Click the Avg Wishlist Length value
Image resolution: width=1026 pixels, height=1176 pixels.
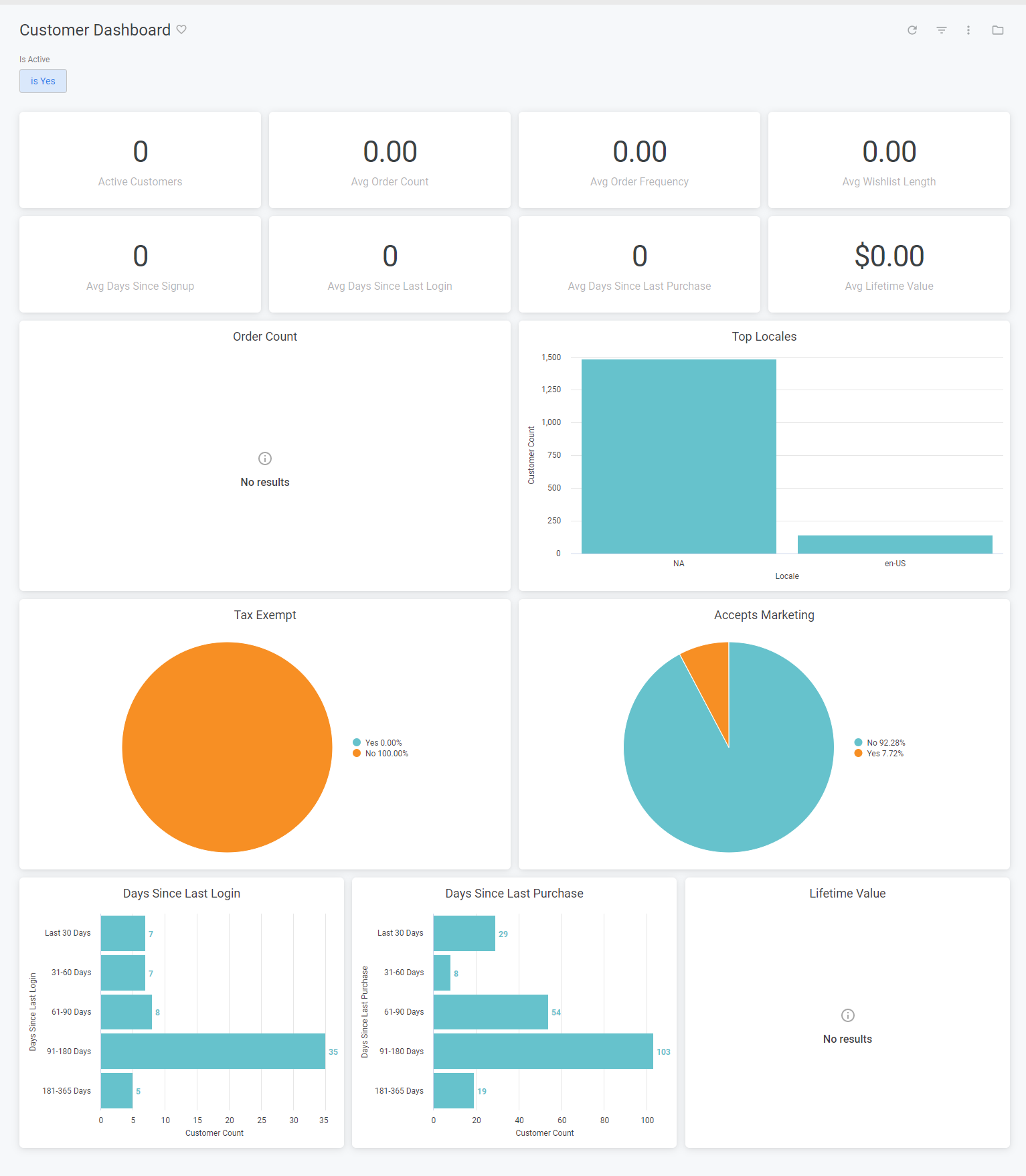coord(889,152)
